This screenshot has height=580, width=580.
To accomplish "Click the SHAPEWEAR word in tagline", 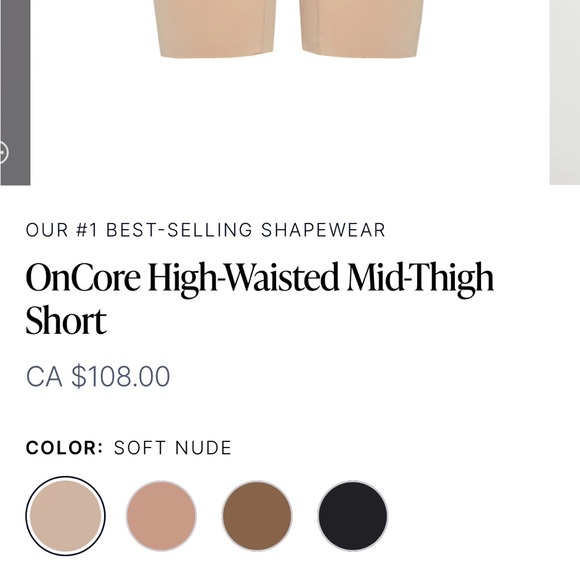I will pyautogui.click(x=324, y=230).
